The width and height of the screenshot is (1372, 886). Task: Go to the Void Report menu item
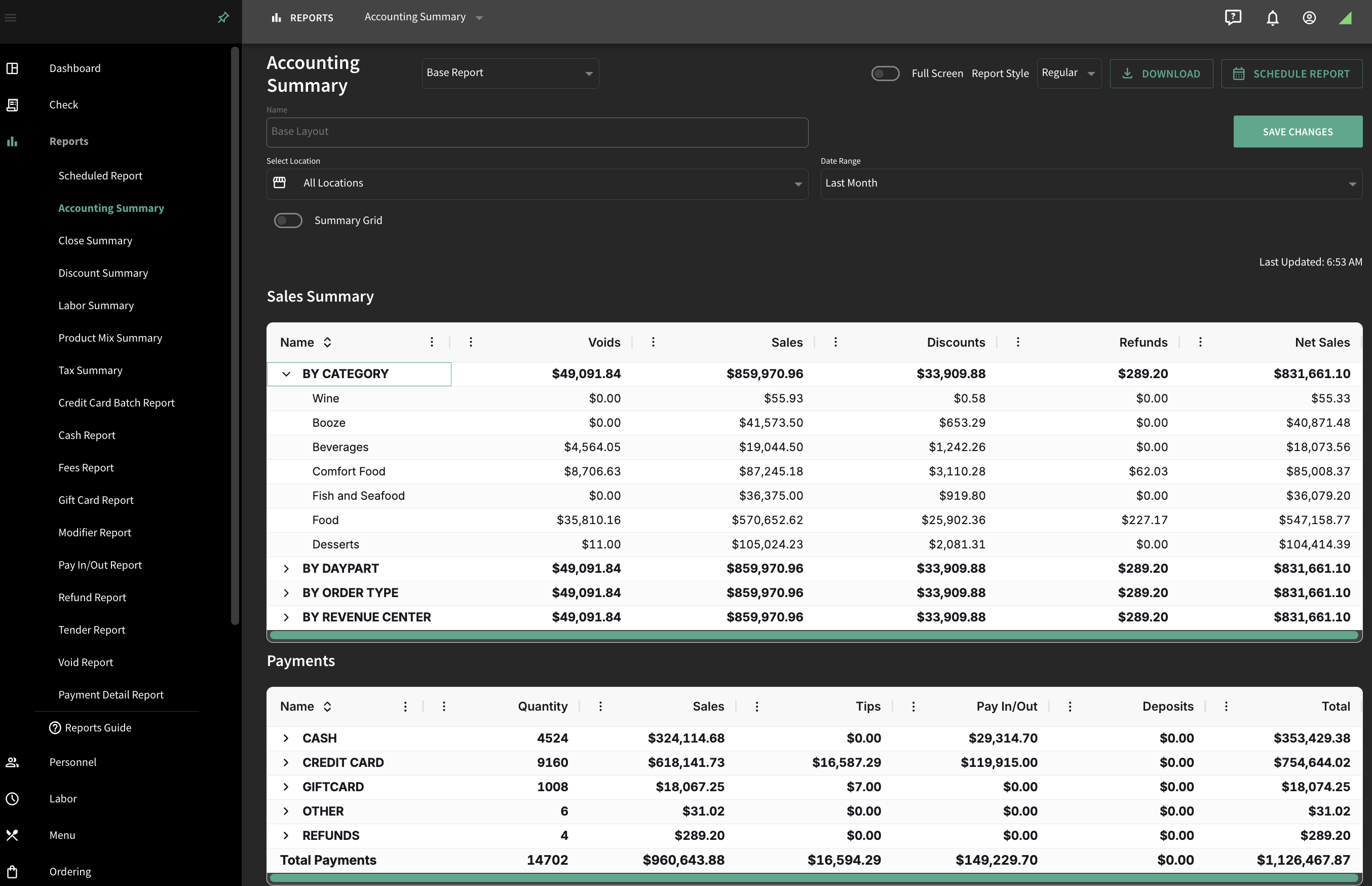point(86,662)
